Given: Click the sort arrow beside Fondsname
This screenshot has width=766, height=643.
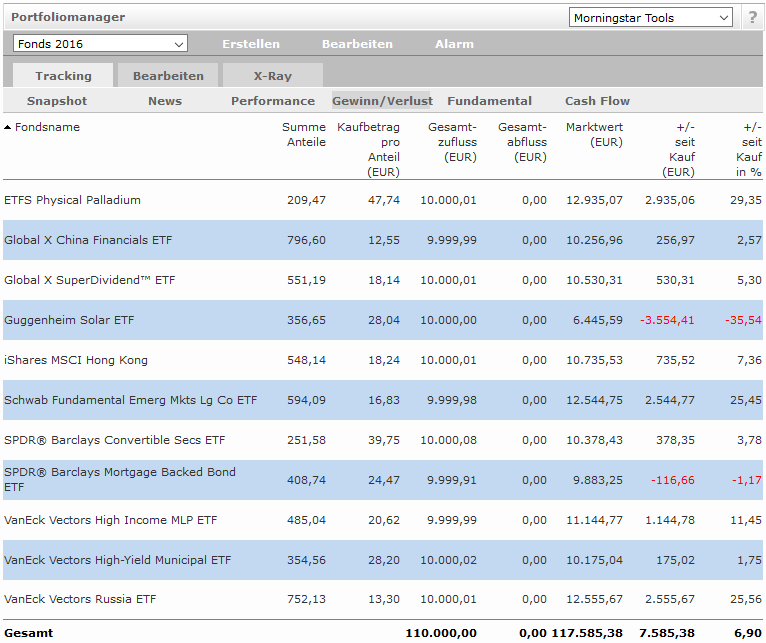Looking at the screenshot, I should tap(8, 128).
